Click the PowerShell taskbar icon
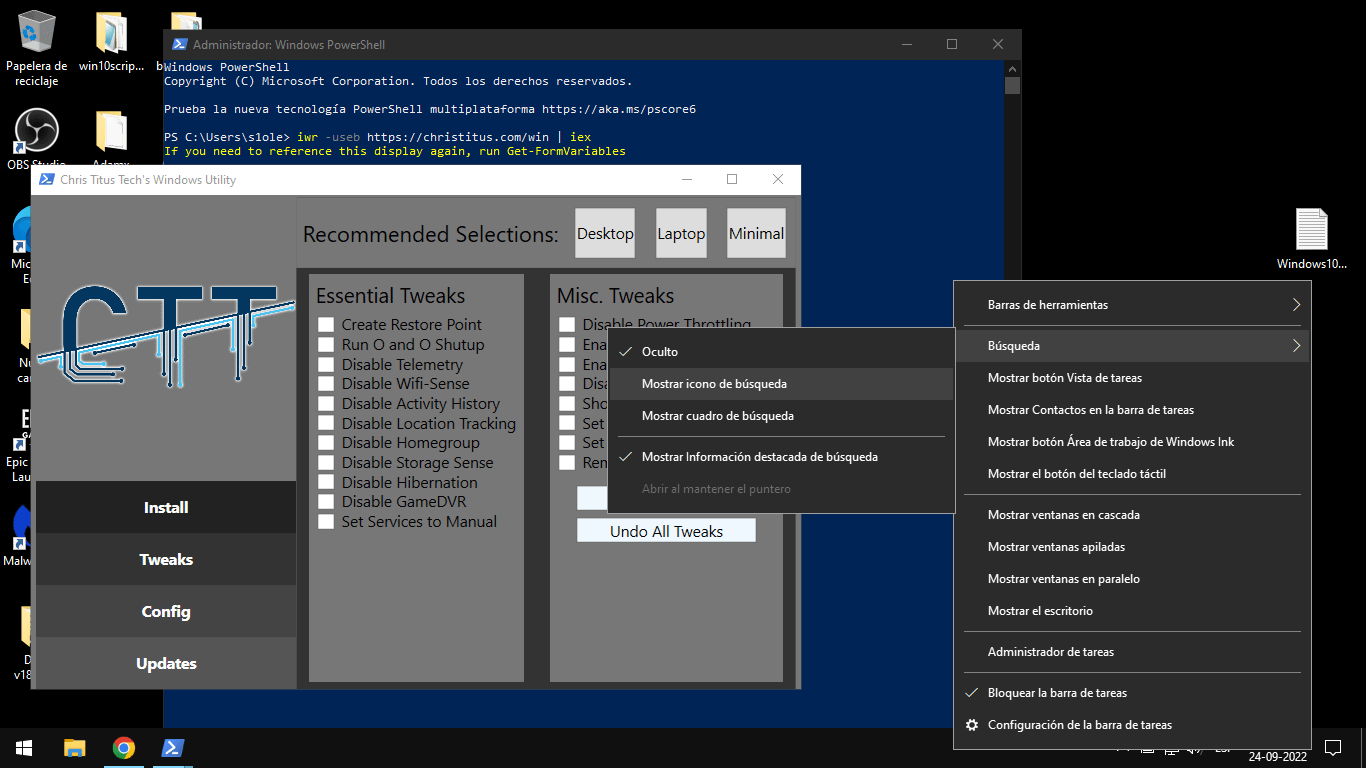Screen dimensions: 1366x768 coord(172,748)
